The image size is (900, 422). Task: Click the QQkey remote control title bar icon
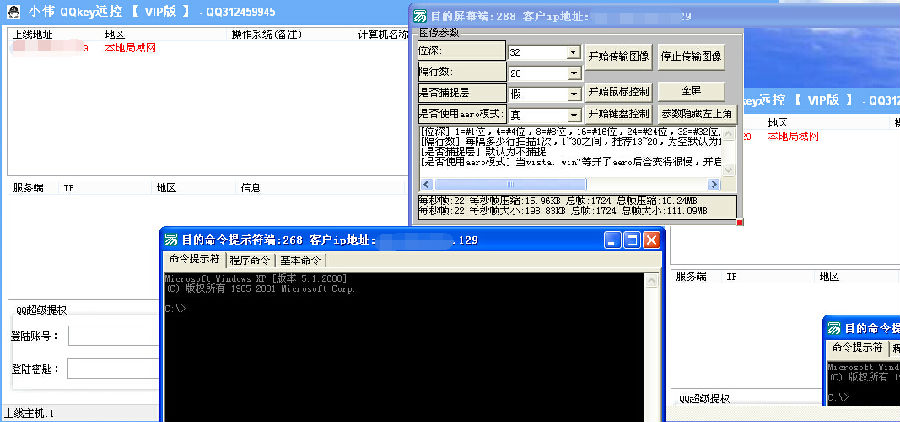(11, 12)
